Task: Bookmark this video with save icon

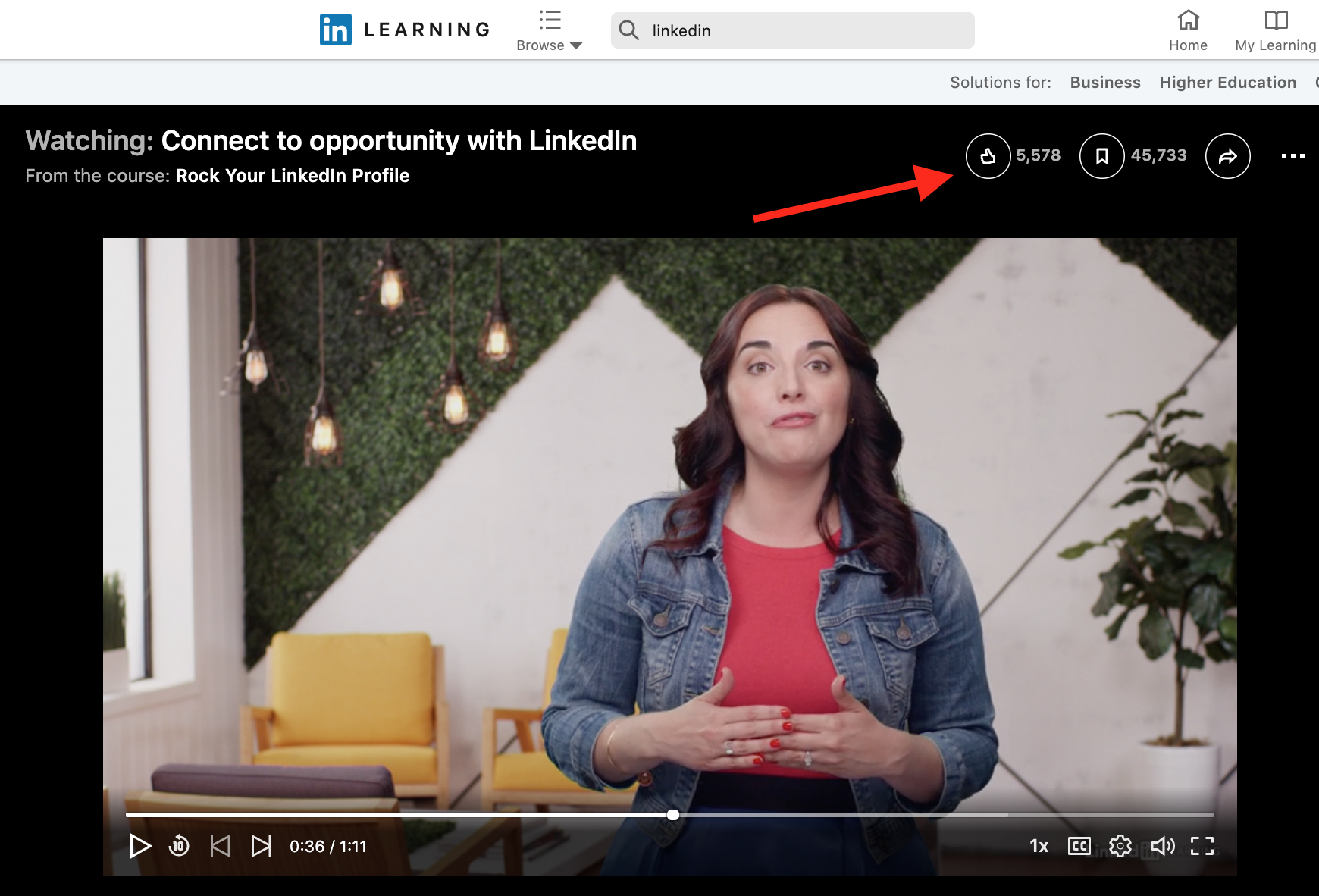Action: coord(1101,156)
